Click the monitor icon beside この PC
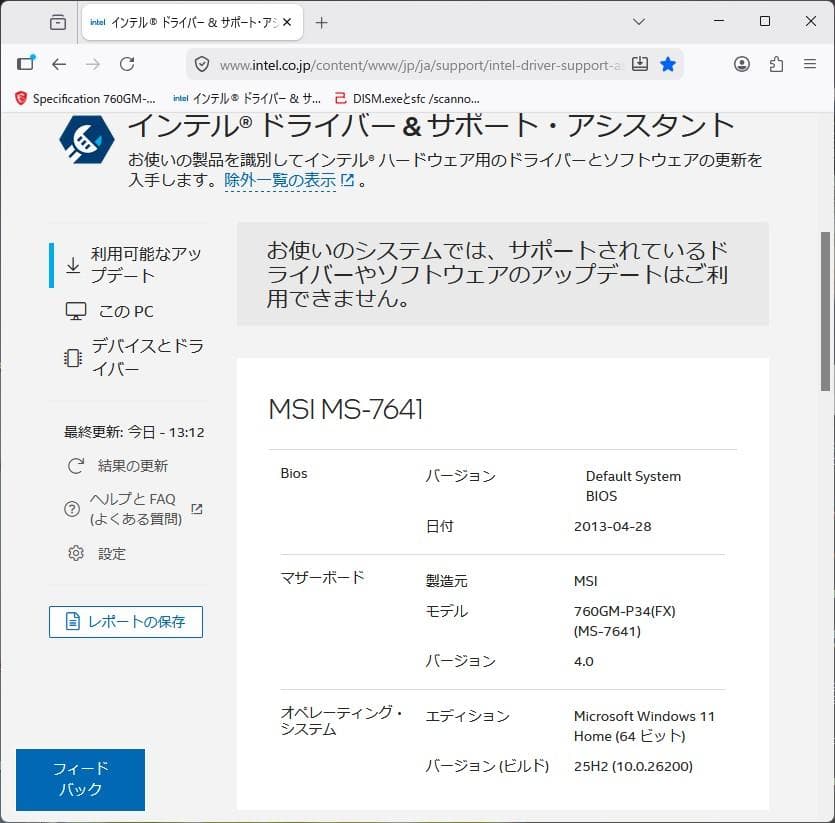This screenshot has height=823, width=835. tap(76, 311)
